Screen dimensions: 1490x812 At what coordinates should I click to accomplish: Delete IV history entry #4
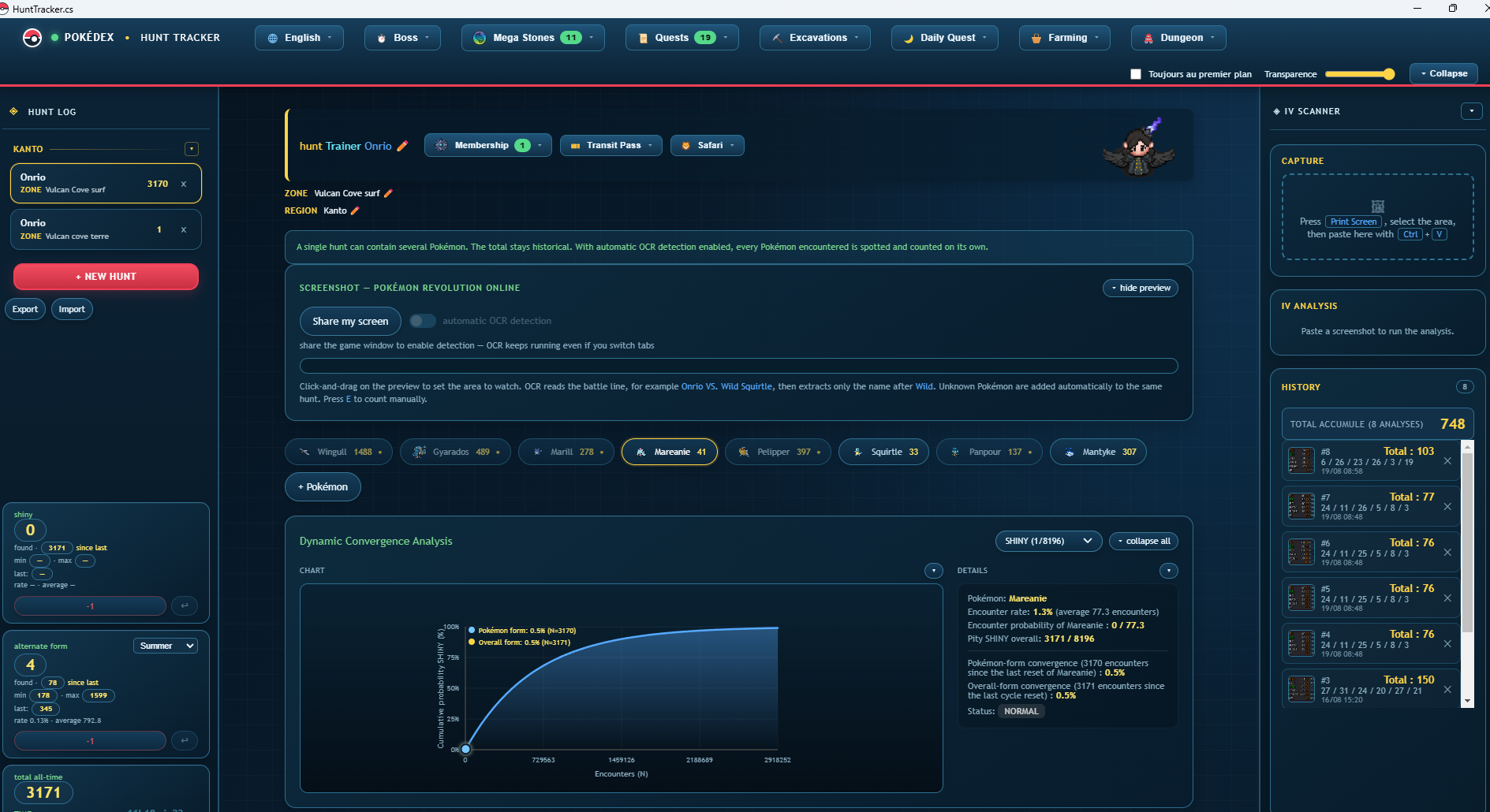(x=1447, y=644)
